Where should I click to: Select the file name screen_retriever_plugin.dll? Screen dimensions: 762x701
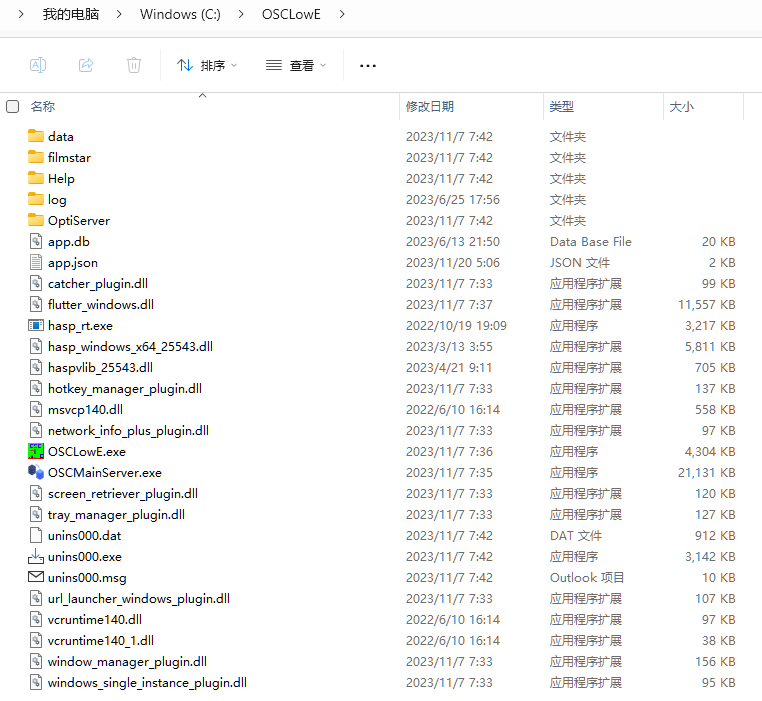tap(123, 493)
